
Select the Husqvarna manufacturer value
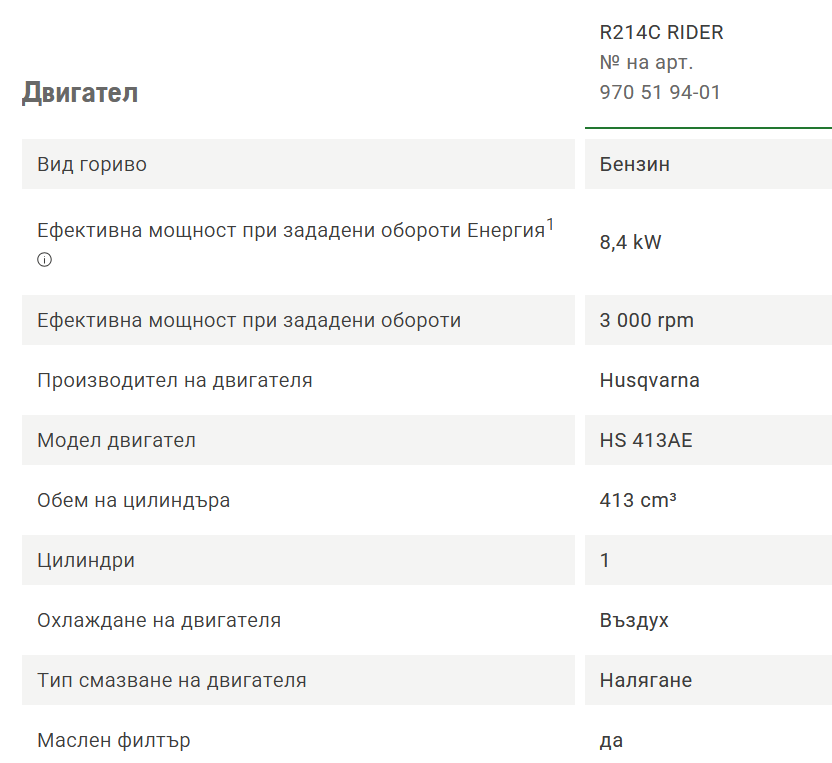click(x=649, y=380)
